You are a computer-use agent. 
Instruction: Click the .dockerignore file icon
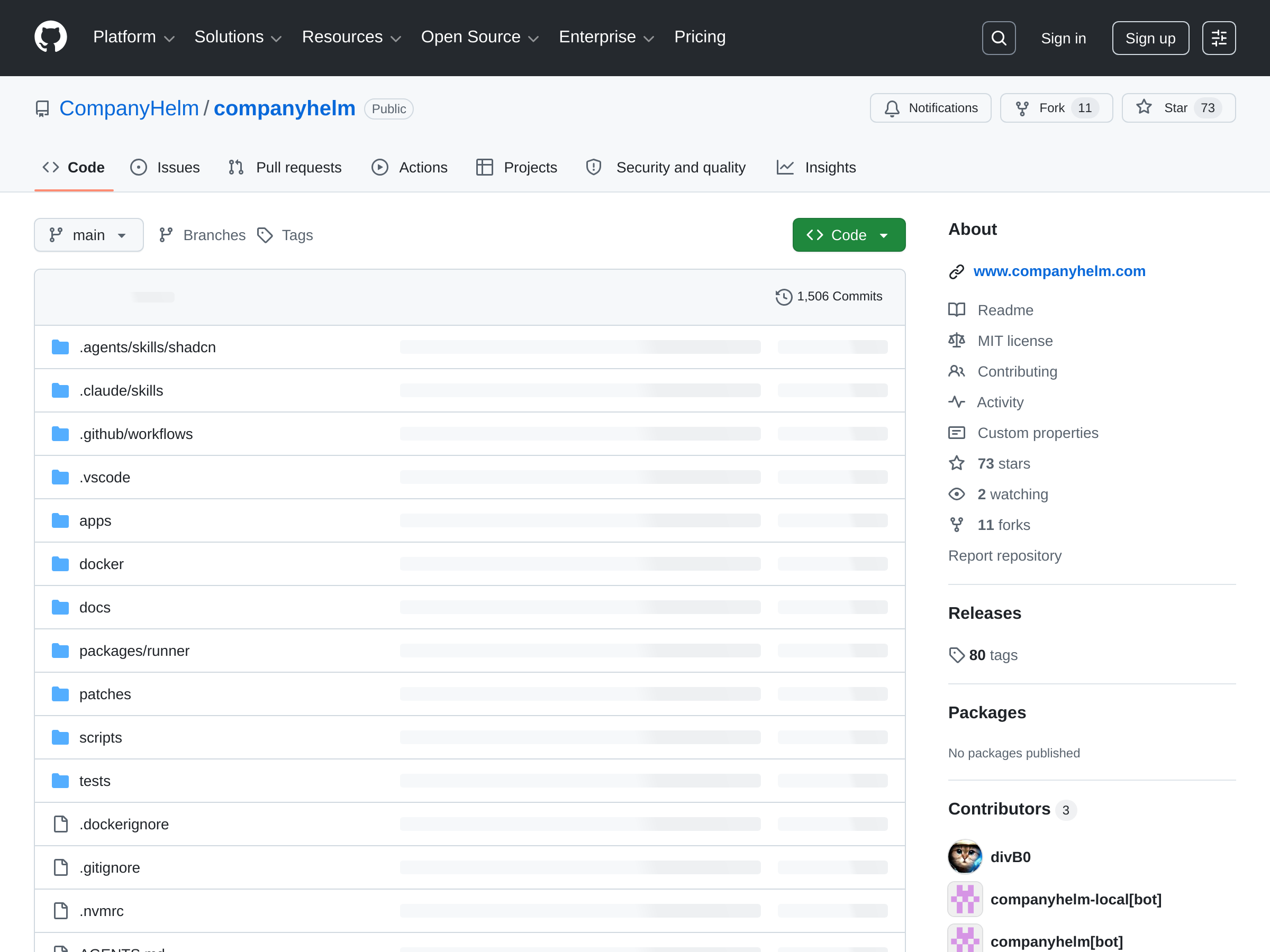click(x=60, y=824)
